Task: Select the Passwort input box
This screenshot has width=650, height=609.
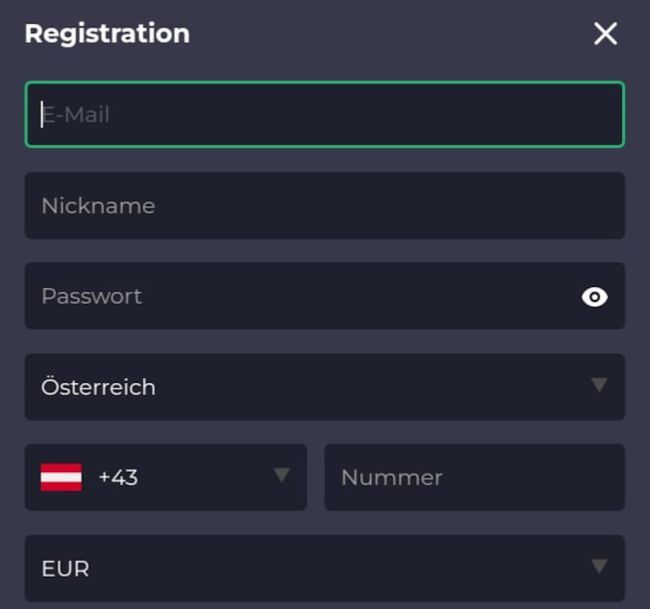Action: tap(300, 297)
